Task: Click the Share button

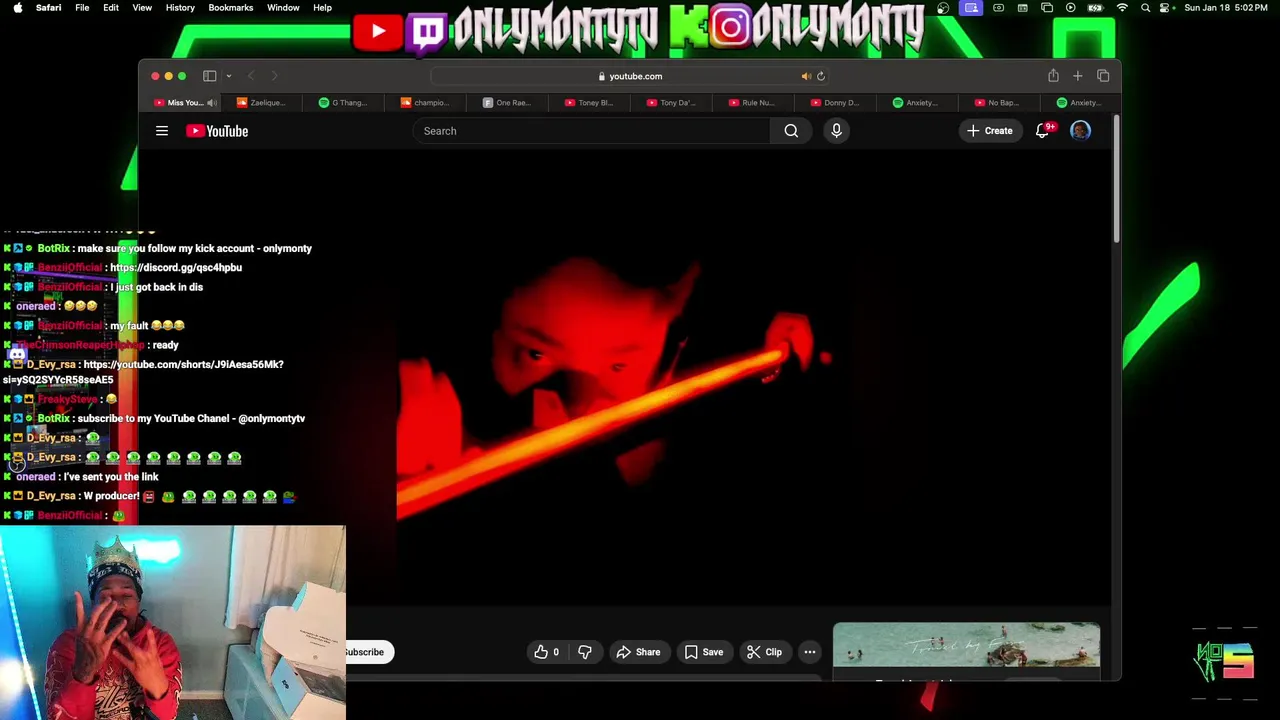Action: pos(638,652)
